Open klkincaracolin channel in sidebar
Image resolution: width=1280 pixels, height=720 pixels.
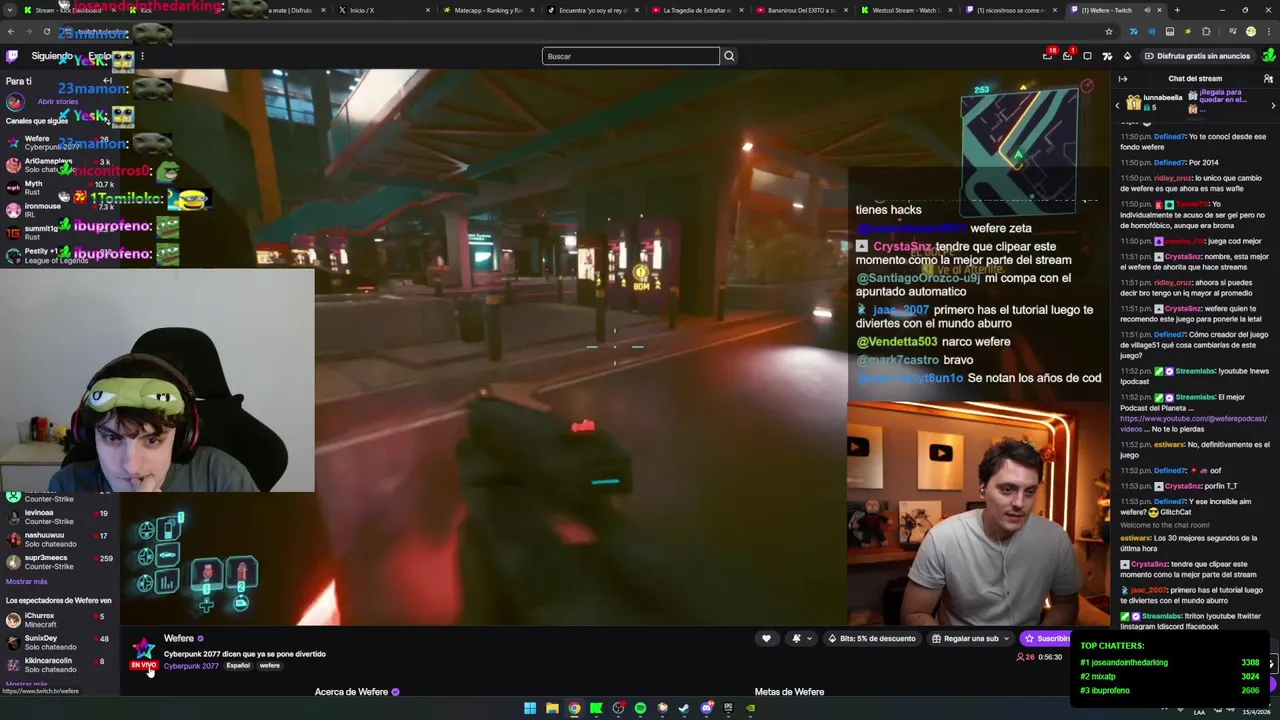pyautogui.click(x=60, y=665)
